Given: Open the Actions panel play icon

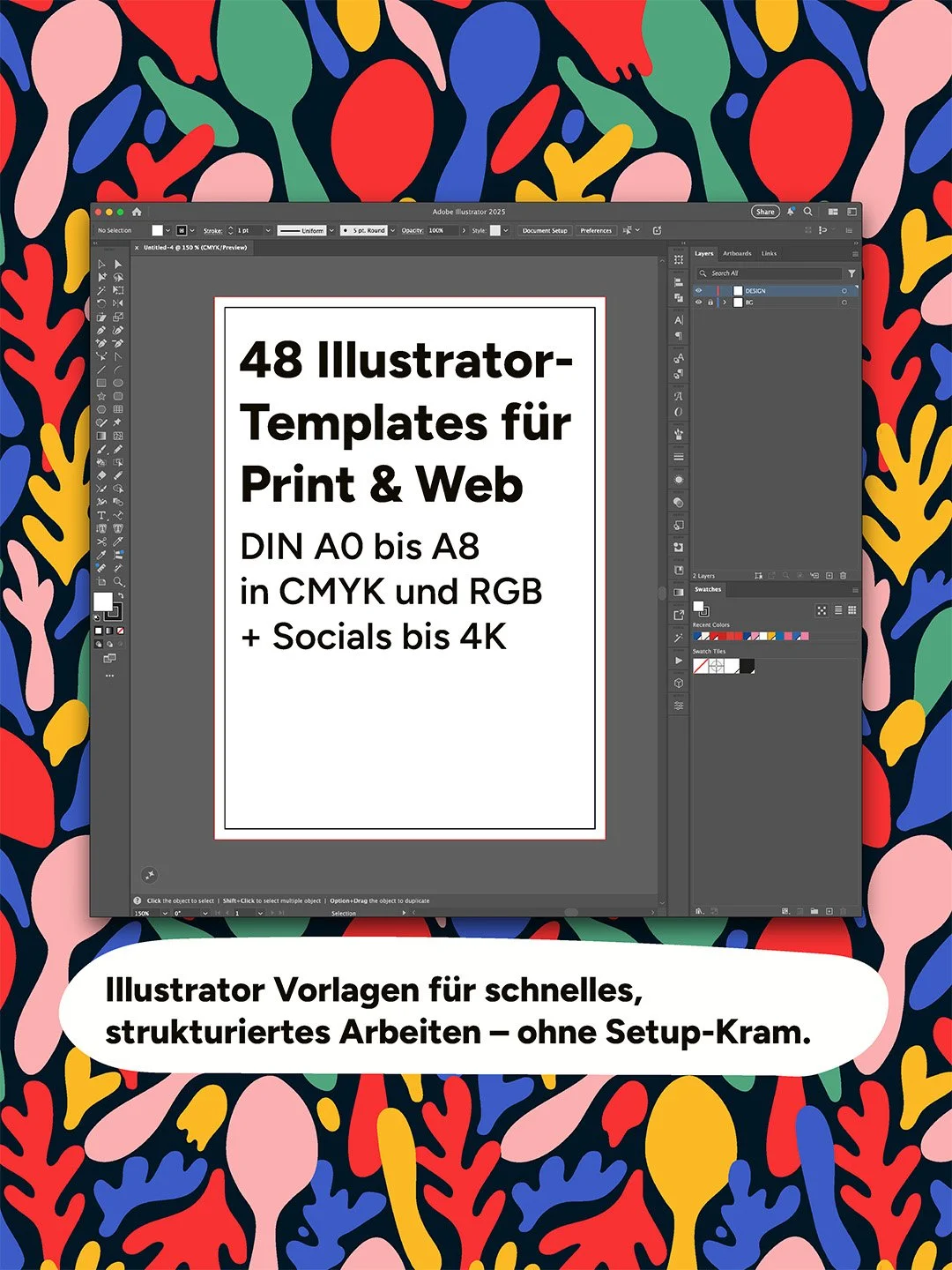Looking at the screenshot, I should (x=678, y=660).
